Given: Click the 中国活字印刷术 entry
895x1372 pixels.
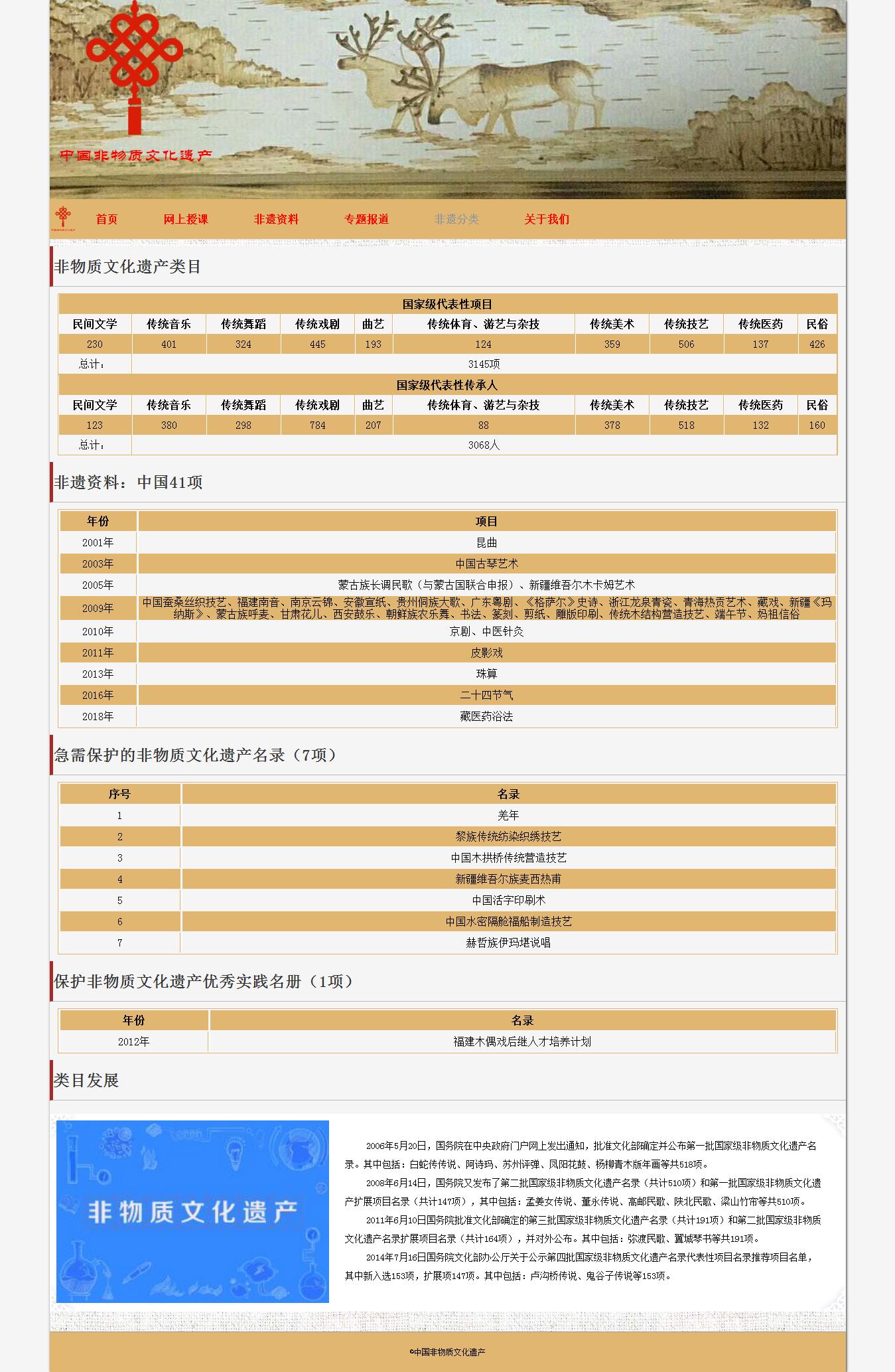Looking at the screenshot, I should [x=508, y=900].
